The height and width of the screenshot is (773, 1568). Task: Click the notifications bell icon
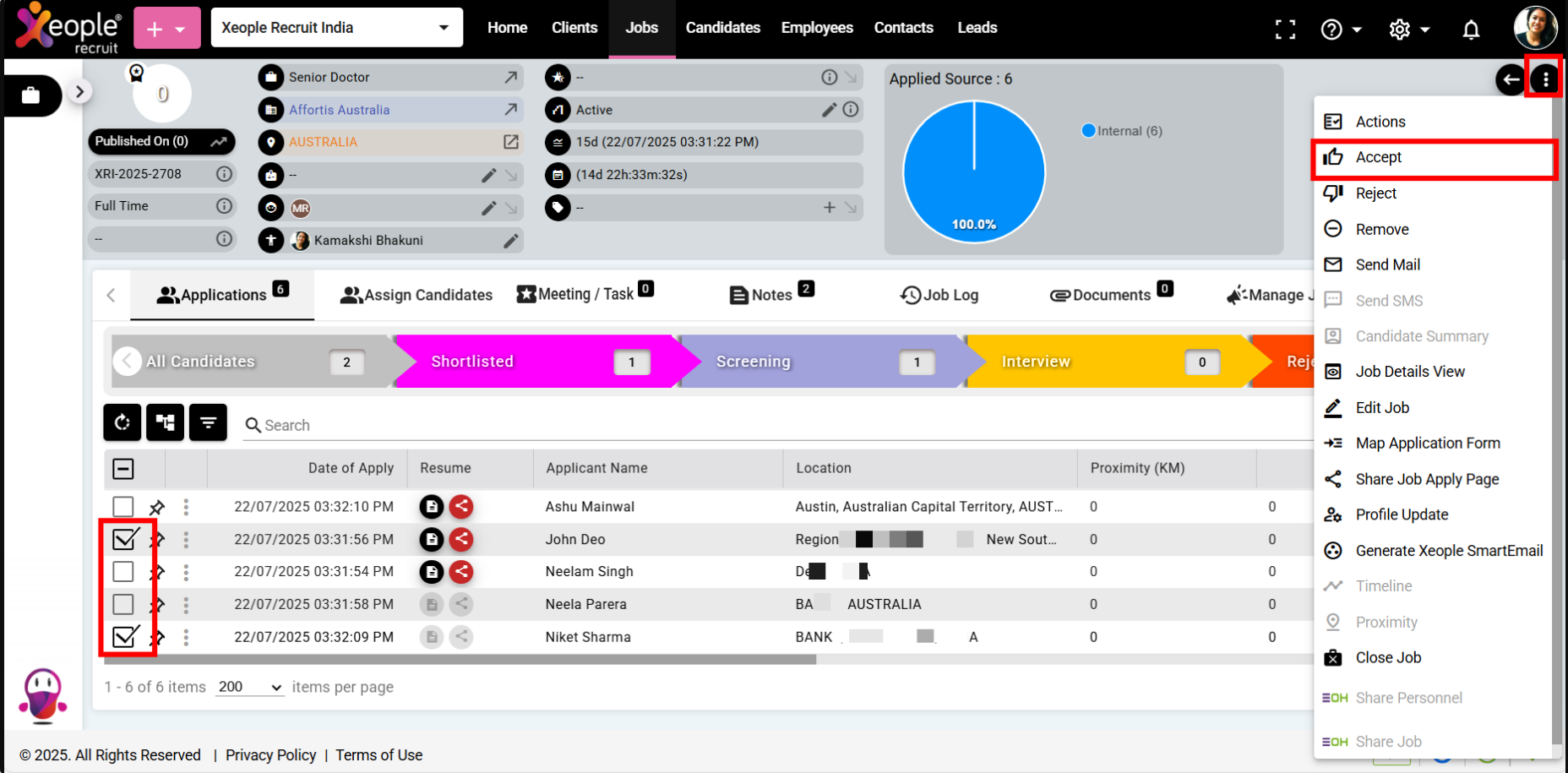(1471, 30)
